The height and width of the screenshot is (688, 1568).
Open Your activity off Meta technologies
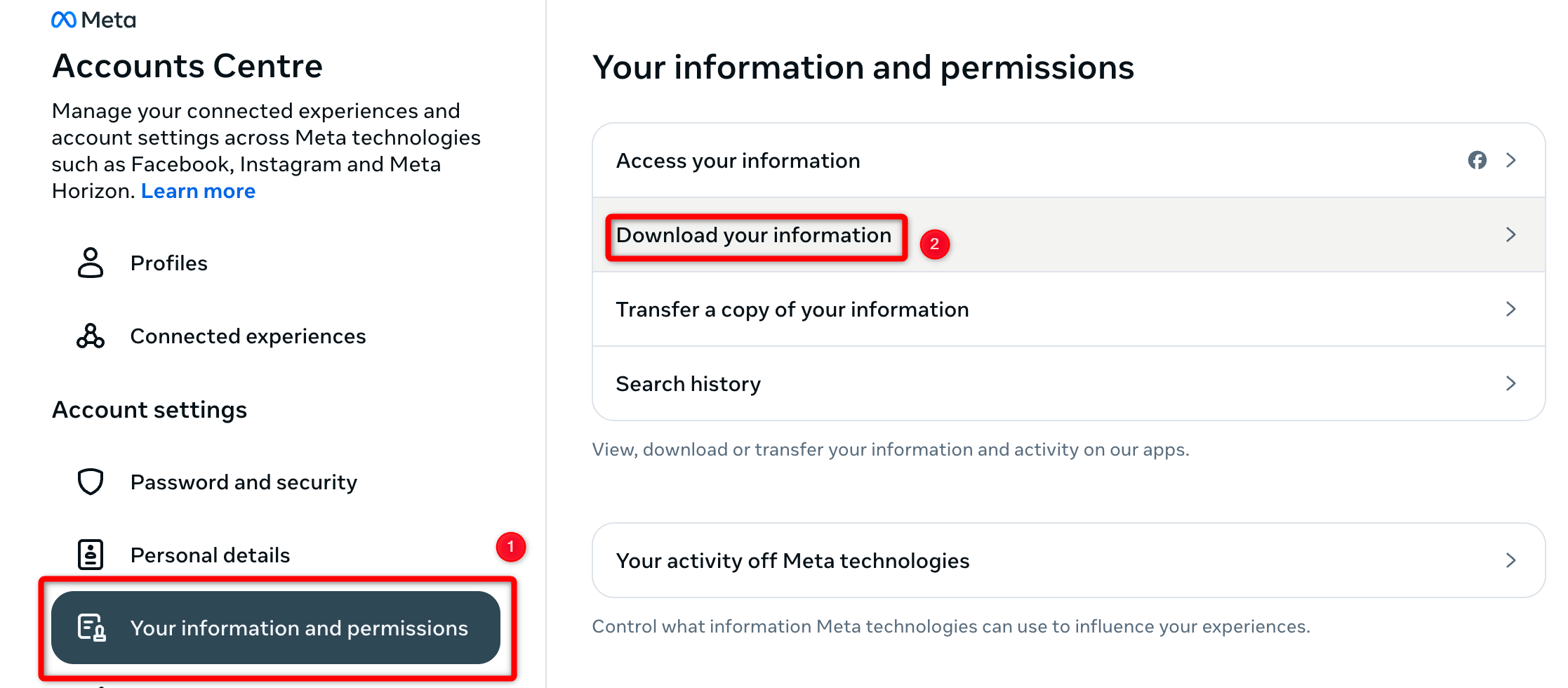792,560
